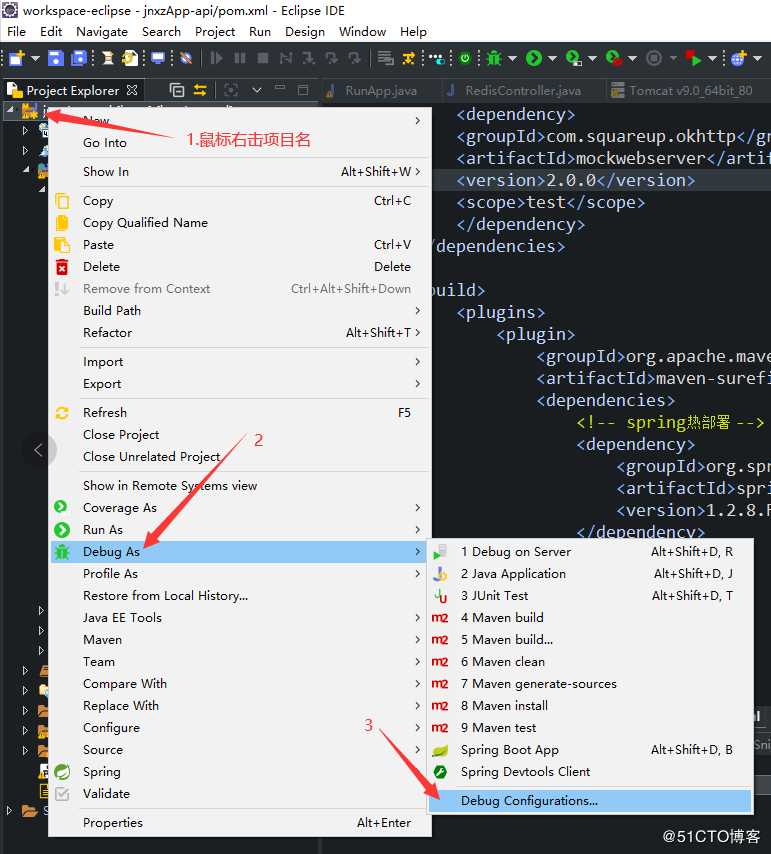Toggle Link with Editor in Project Explorer
The height and width of the screenshot is (854, 771).
coord(200,90)
